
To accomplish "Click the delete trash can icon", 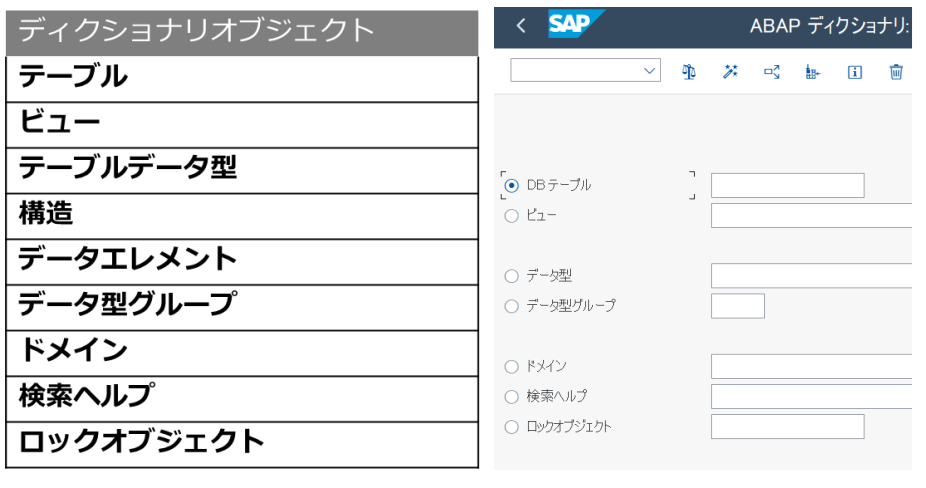I will point(896,72).
